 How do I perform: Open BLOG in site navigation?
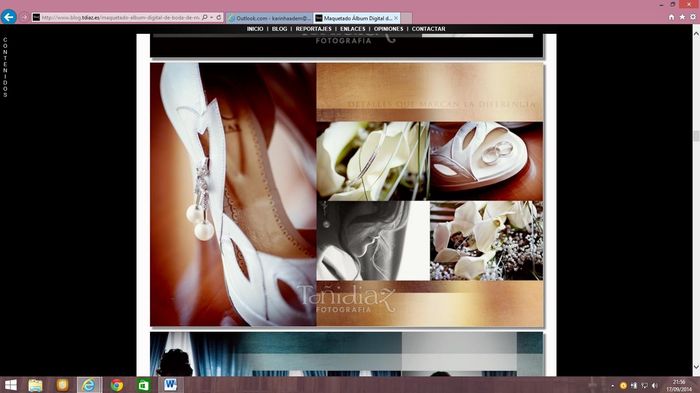pos(279,29)
